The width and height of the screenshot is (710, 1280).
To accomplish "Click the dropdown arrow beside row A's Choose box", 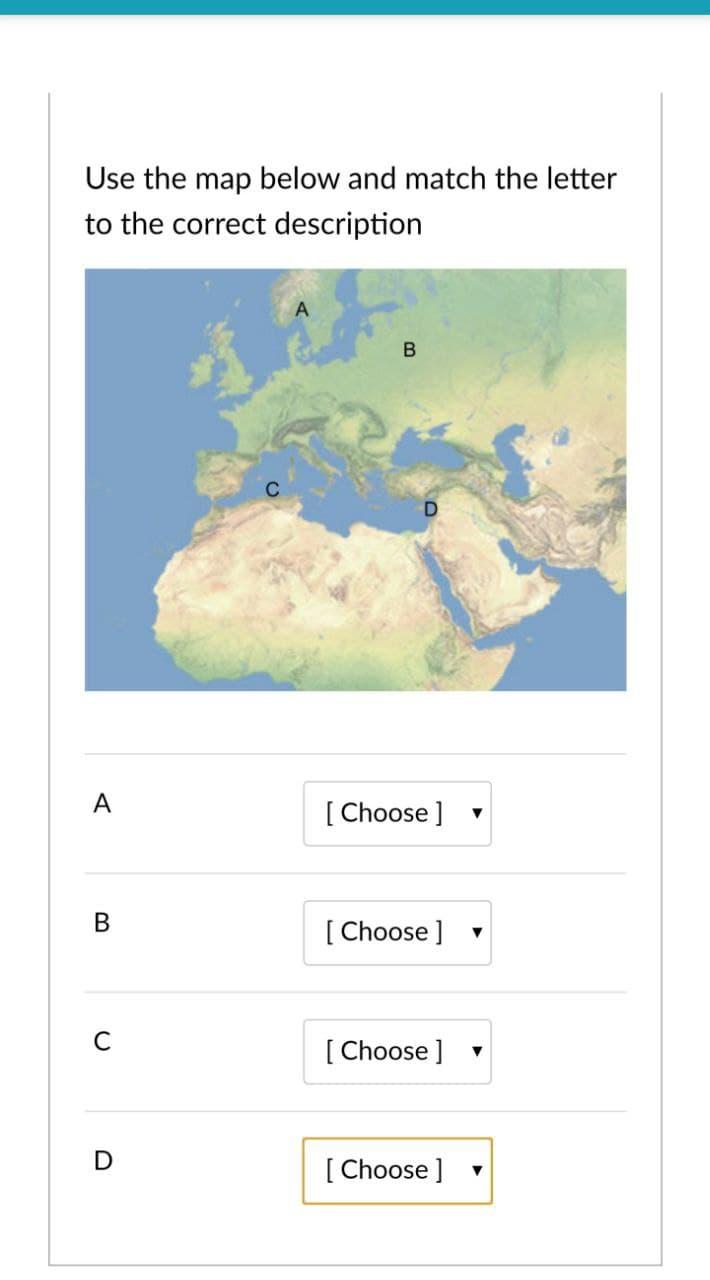I will tap(479, 814).
